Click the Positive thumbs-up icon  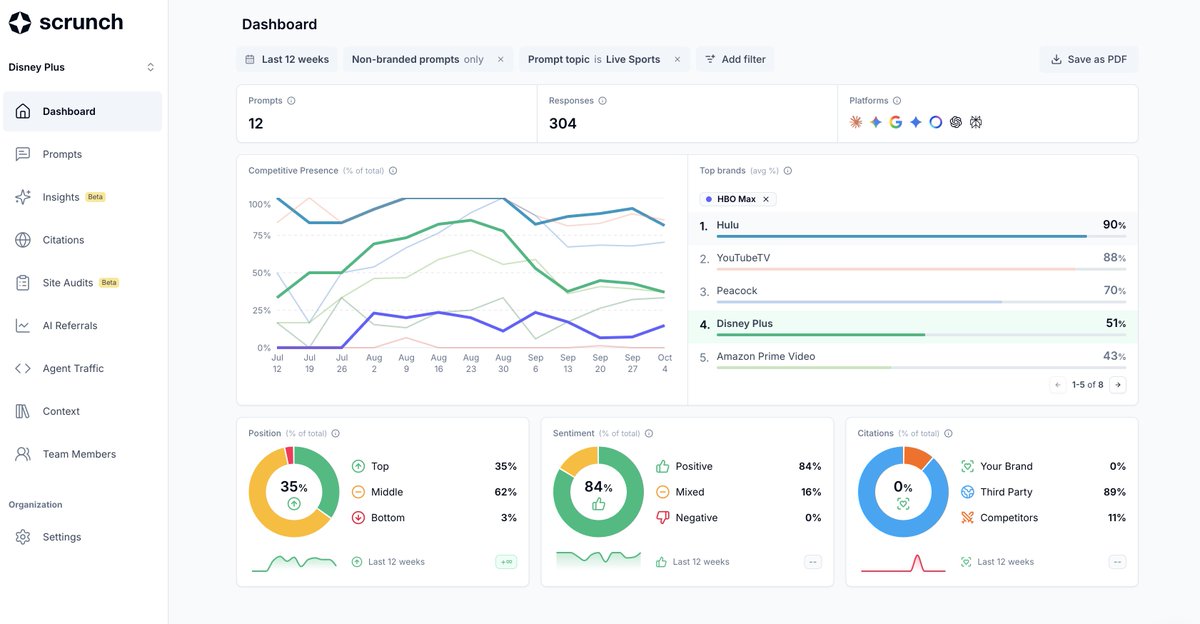[662, 466]
